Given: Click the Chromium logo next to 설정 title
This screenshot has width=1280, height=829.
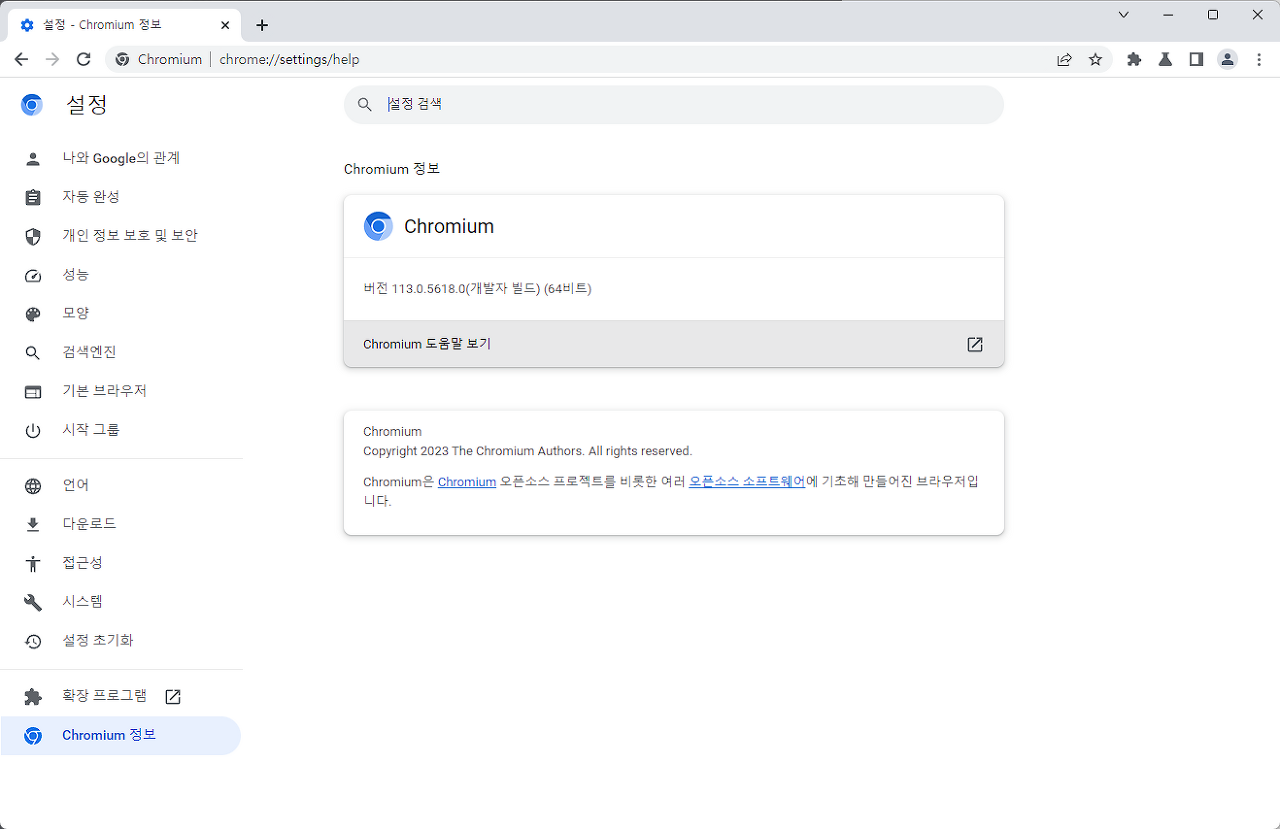Looking at the screenshot, I should coord(32,105).
